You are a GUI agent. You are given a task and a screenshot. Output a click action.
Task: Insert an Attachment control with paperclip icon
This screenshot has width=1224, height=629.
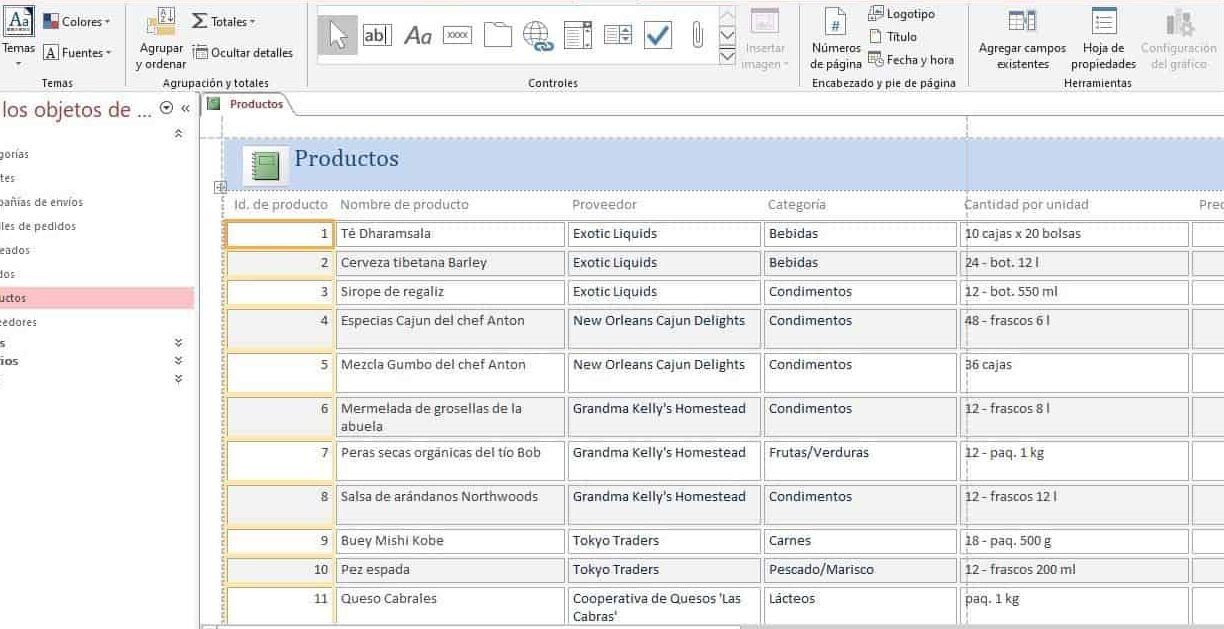697,35
